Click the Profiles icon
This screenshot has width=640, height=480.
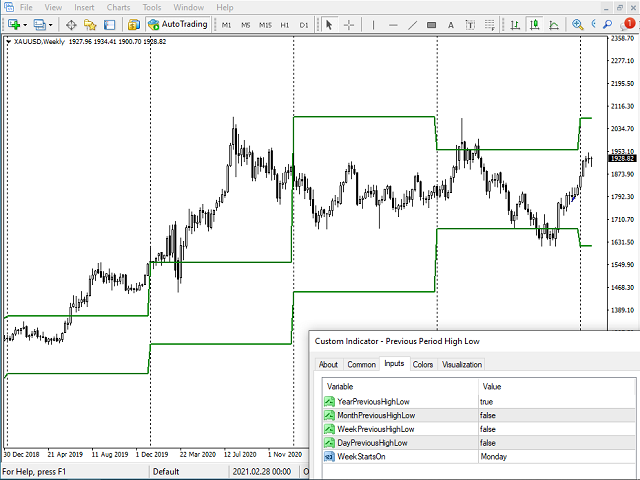point(40,25)
